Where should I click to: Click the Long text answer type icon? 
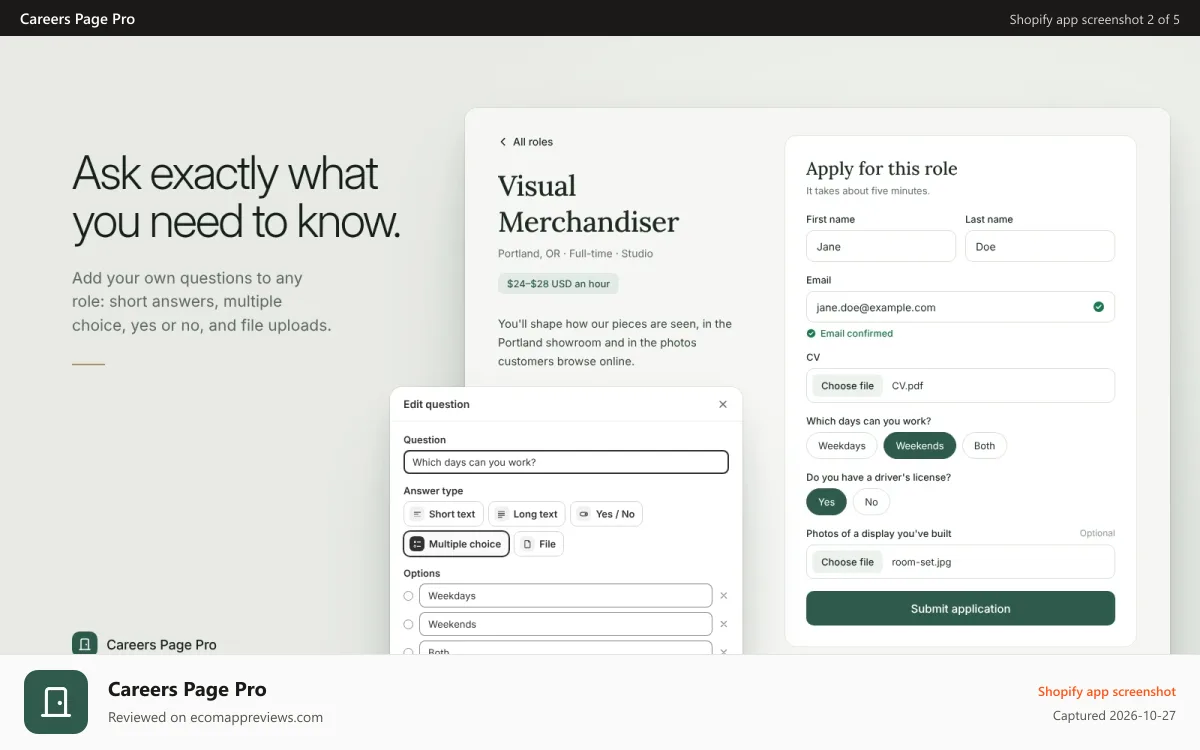click(502, 514)
